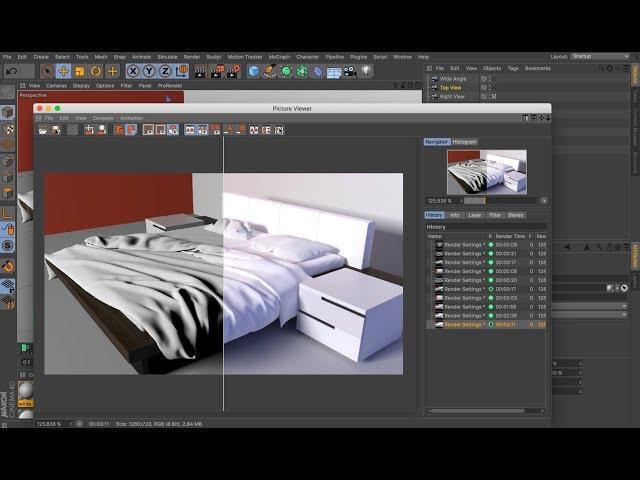Click the Undo arrow in main toolbar
This screenshot has width=640, height=480.
12,71
